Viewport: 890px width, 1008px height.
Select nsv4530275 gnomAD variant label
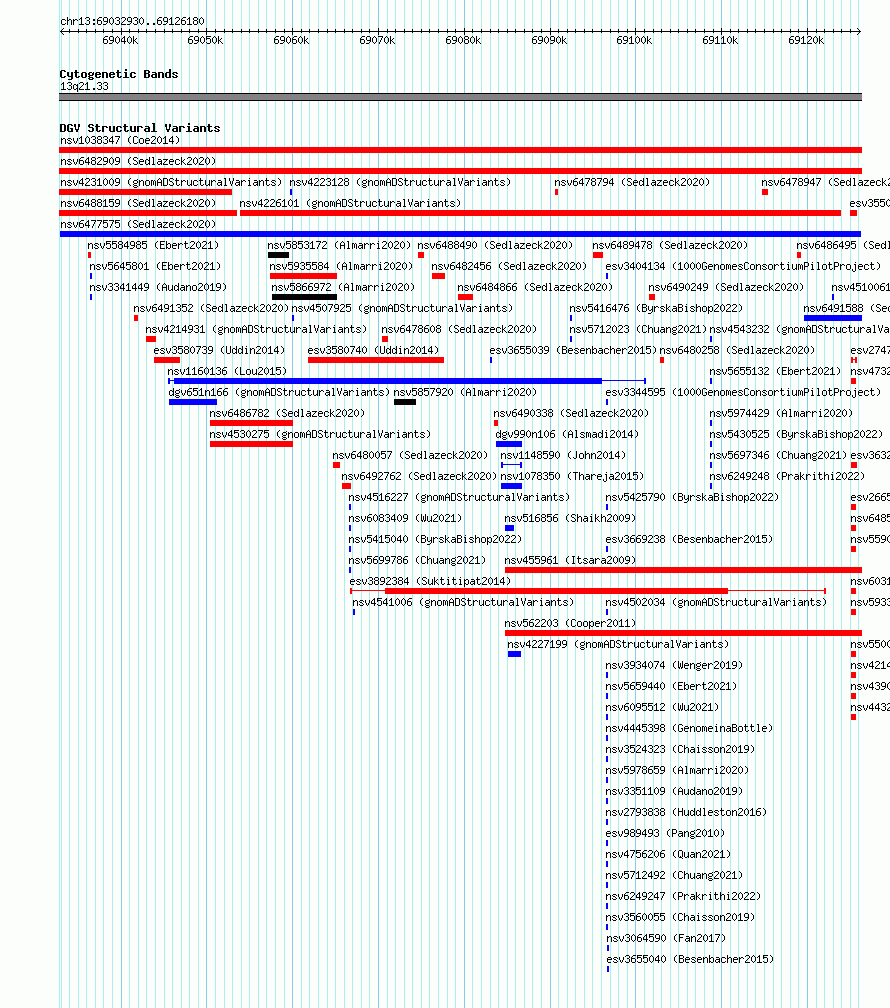320,435
